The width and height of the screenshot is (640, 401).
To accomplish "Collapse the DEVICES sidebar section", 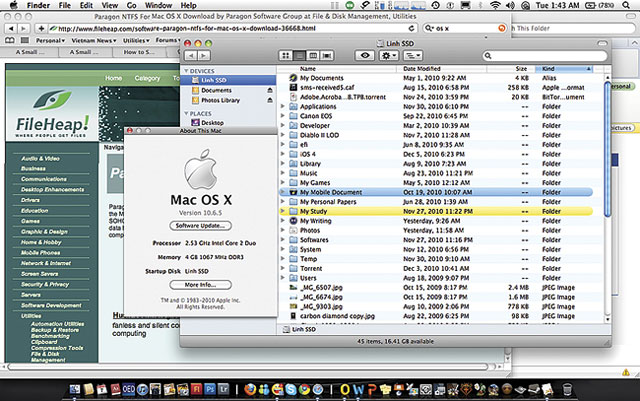I will pos(185,70).
